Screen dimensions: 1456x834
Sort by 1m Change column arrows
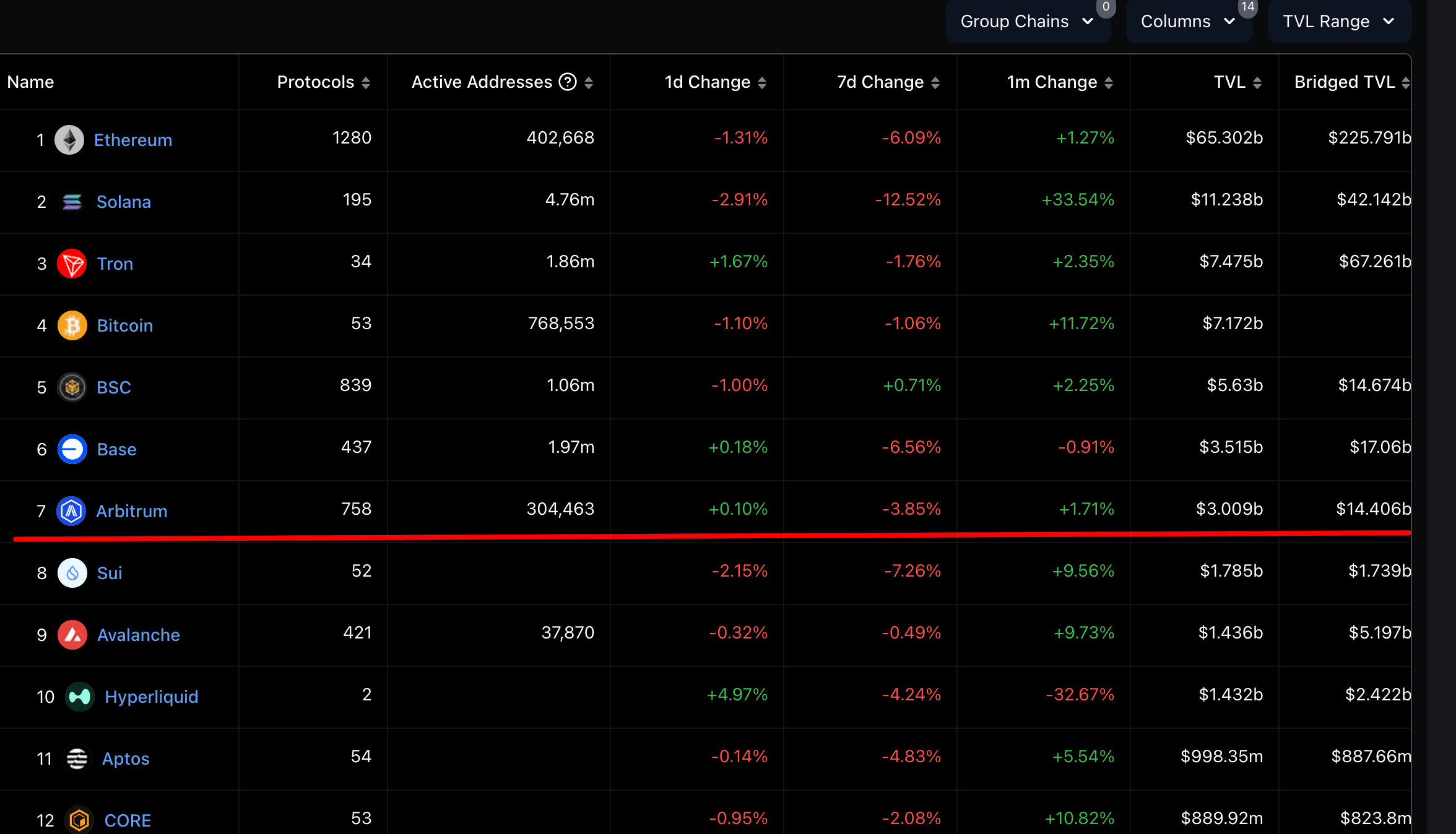tap(1109, 82)
